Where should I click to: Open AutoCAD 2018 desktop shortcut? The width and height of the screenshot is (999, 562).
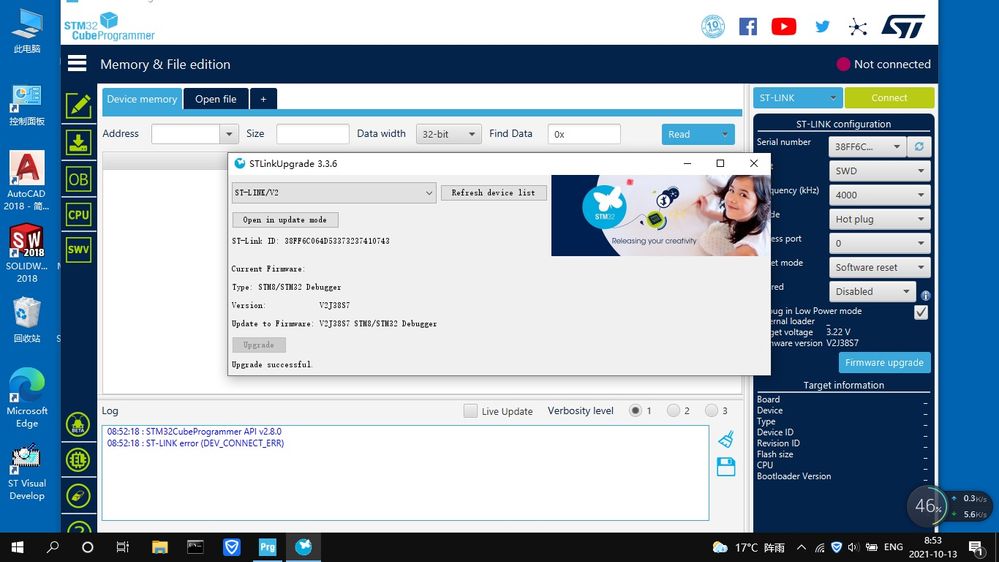[27, 181]
